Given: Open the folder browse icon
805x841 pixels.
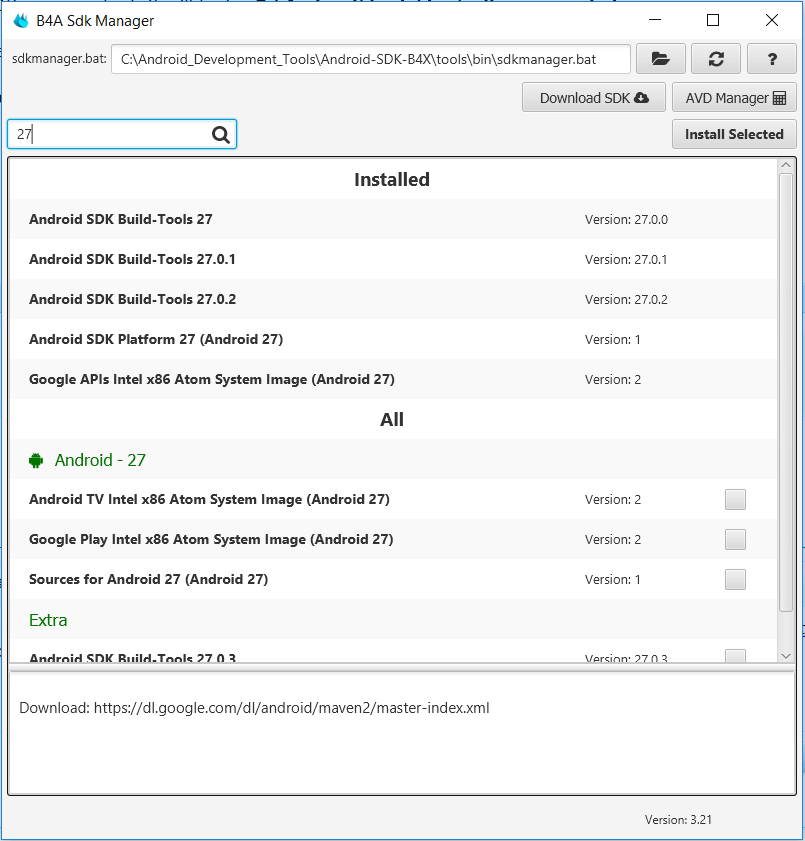Looking at the screenshot, I should tap(661, 59).
